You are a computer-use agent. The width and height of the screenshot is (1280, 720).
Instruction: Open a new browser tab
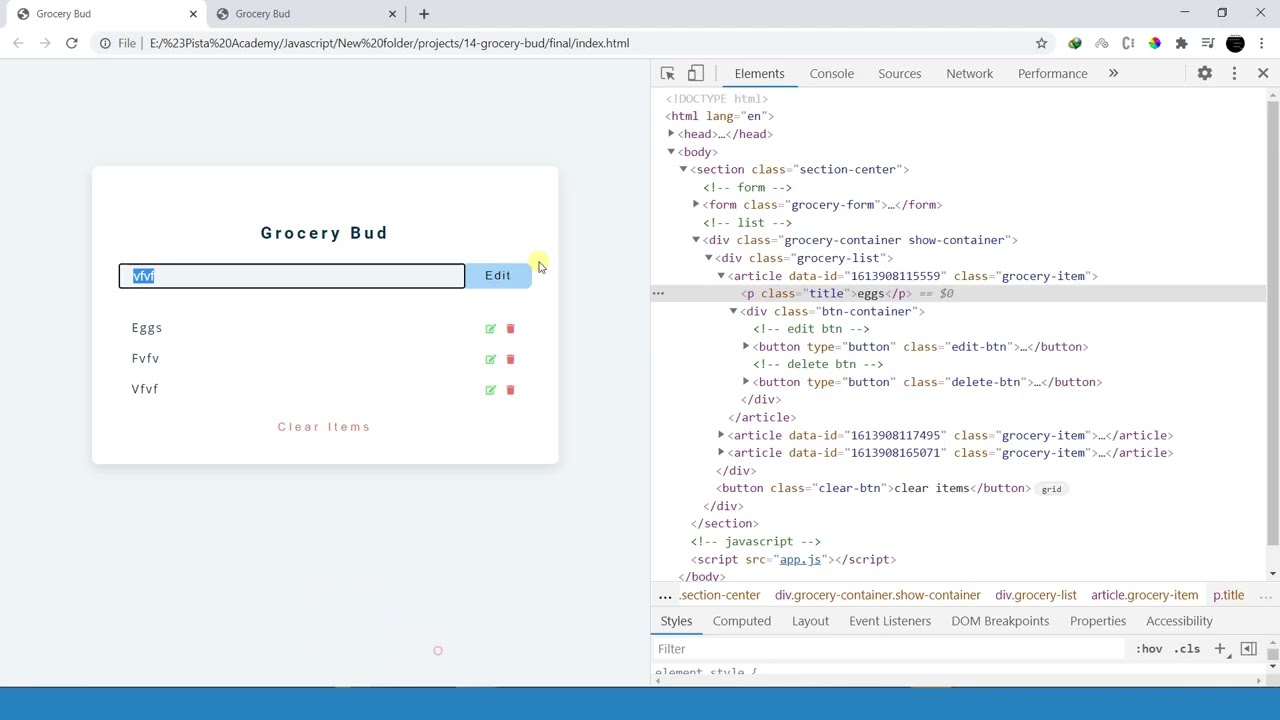click(424, 14)
